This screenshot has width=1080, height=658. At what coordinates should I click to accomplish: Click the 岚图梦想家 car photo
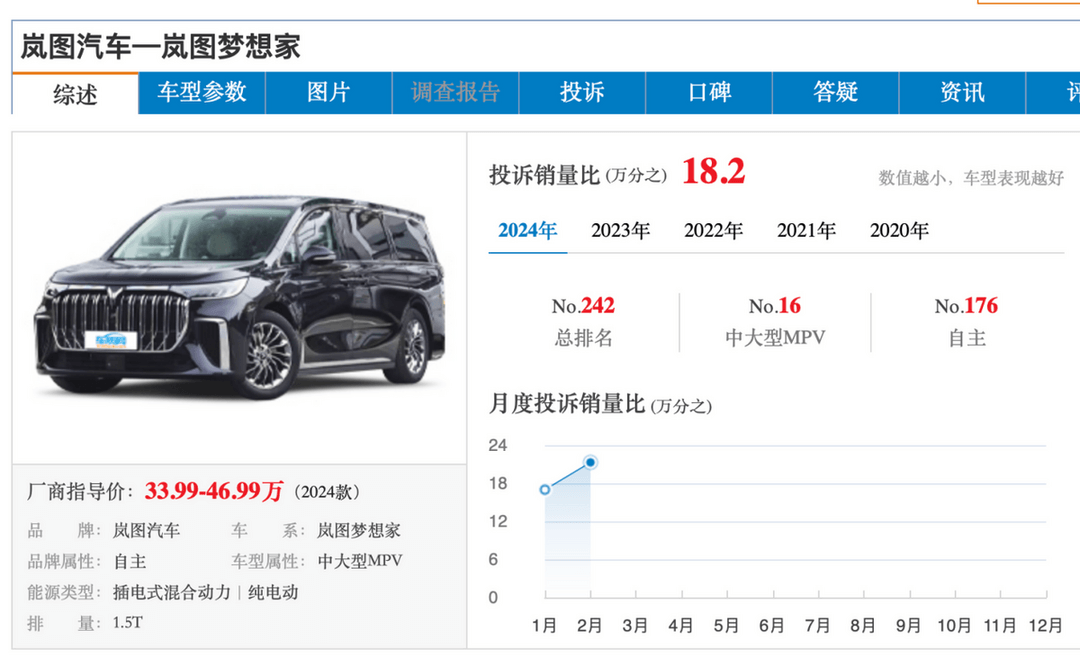[x=240, y=296]
